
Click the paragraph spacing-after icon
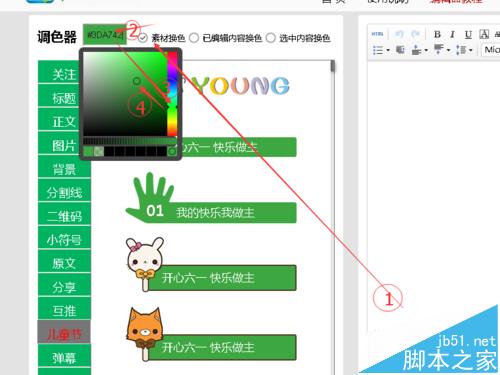coord(439,49)
